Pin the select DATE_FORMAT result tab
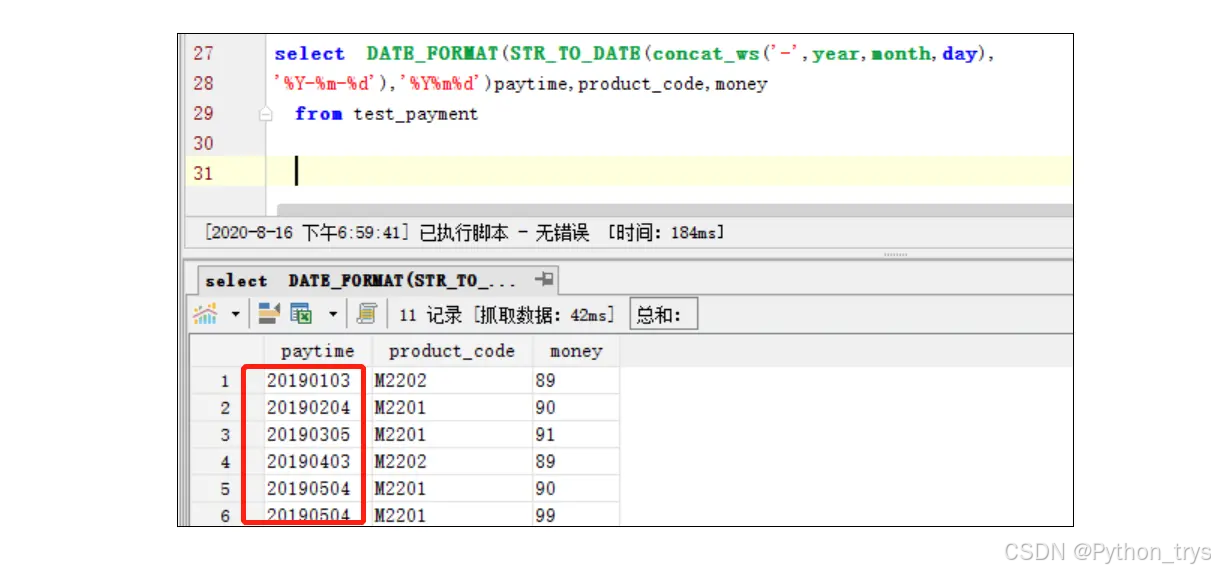This screenshot has width=1215, height=571. (545, 280)
